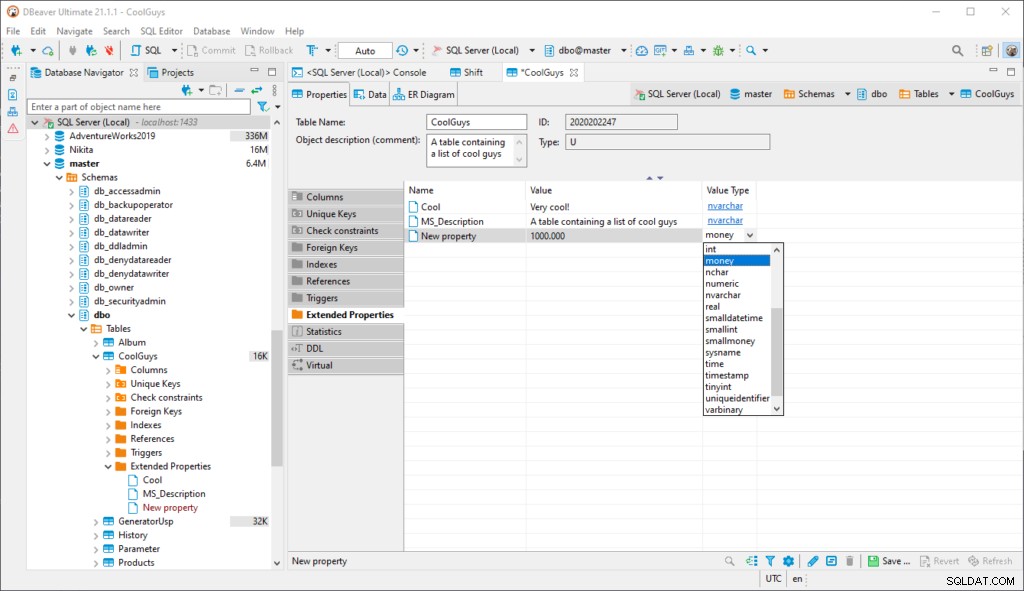Screen dimensions: 1024x591
Task: Click the green bug debug icon
Action: (718, 50)
